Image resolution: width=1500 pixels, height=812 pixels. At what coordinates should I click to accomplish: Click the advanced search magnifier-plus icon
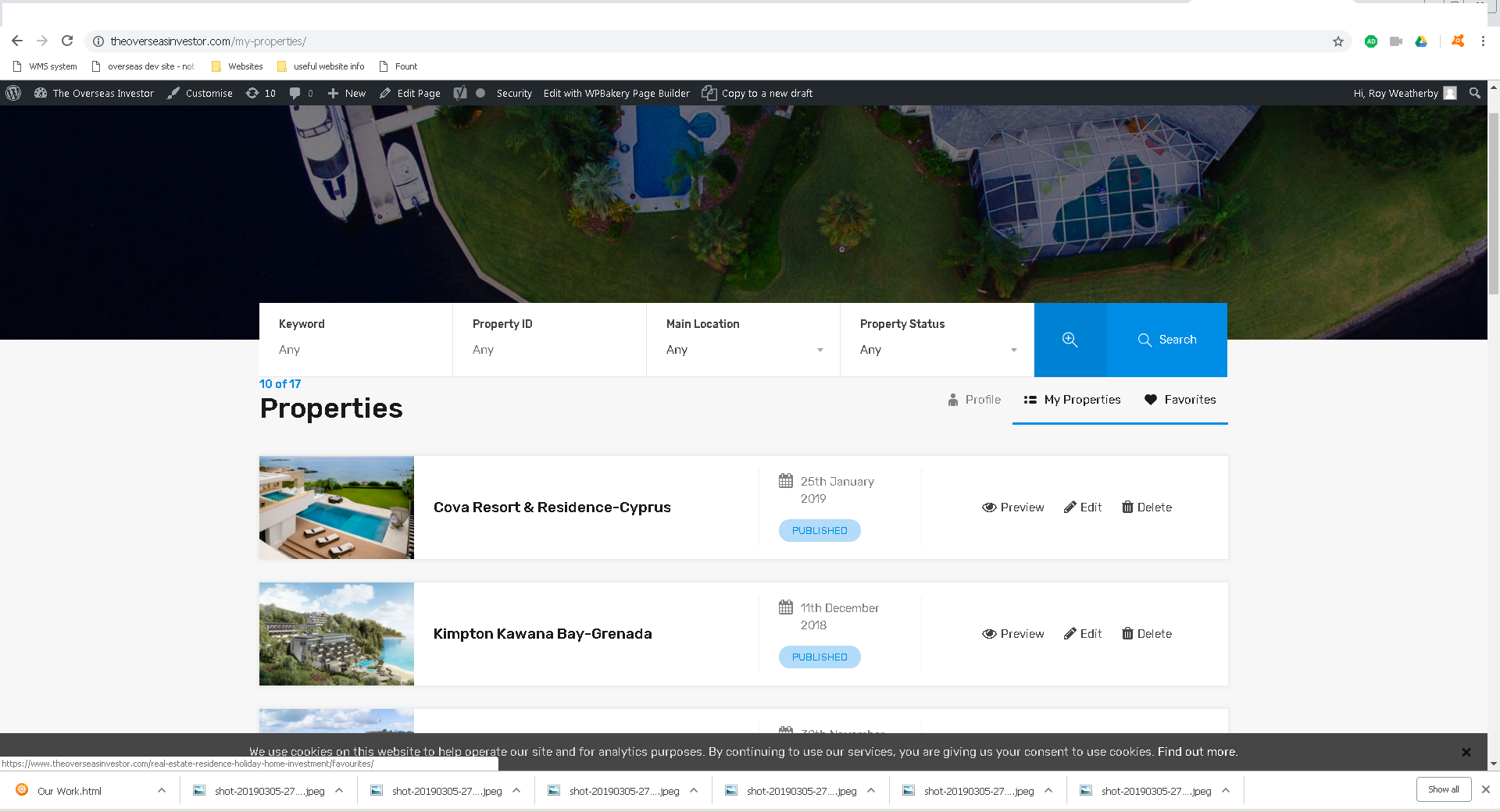(1070, 340)
